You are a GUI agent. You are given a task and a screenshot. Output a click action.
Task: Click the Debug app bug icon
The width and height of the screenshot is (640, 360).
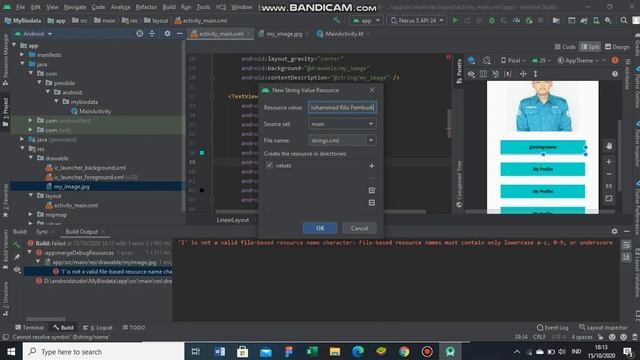[491, 20]
